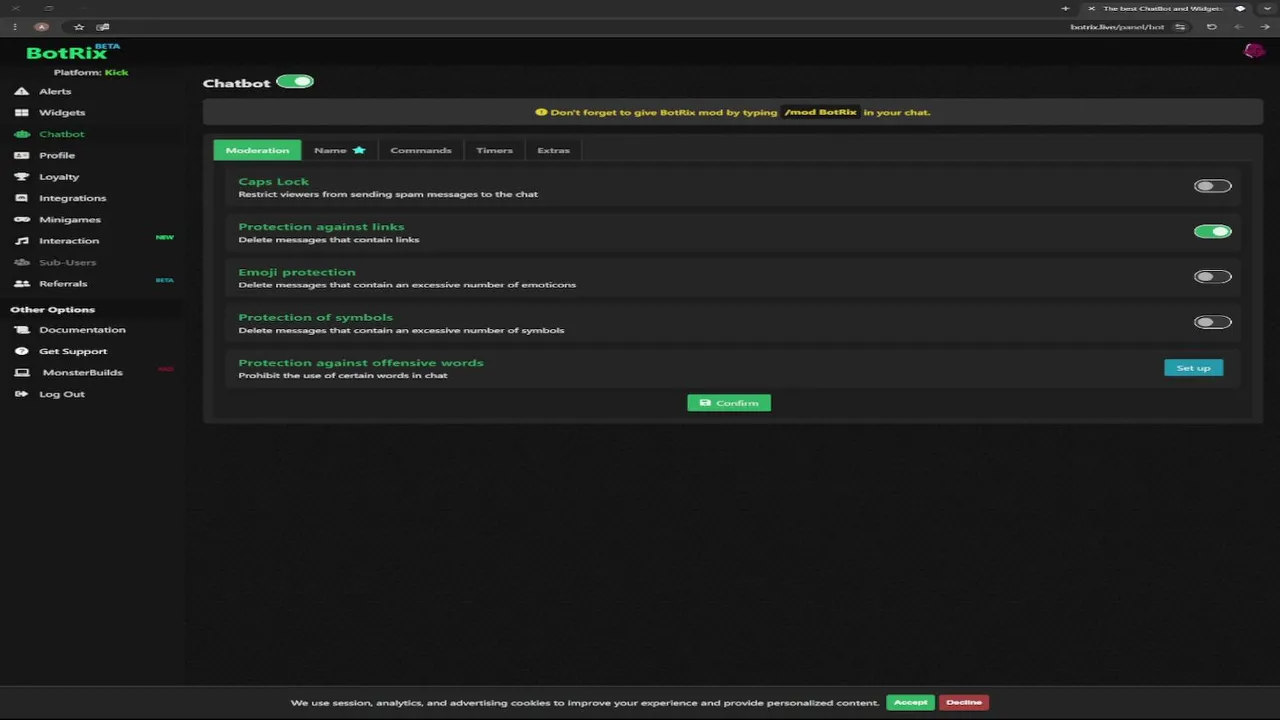This screenshot has width=1280, height=720.
Task: Close the browser tab with X
Action: [x=1091, y=8]
